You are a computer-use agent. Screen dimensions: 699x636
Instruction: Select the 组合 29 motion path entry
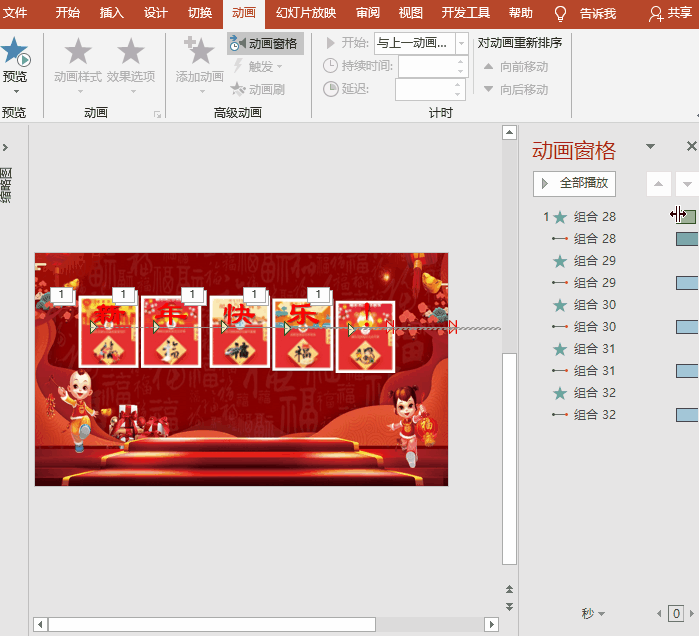(x=584, y=283)
